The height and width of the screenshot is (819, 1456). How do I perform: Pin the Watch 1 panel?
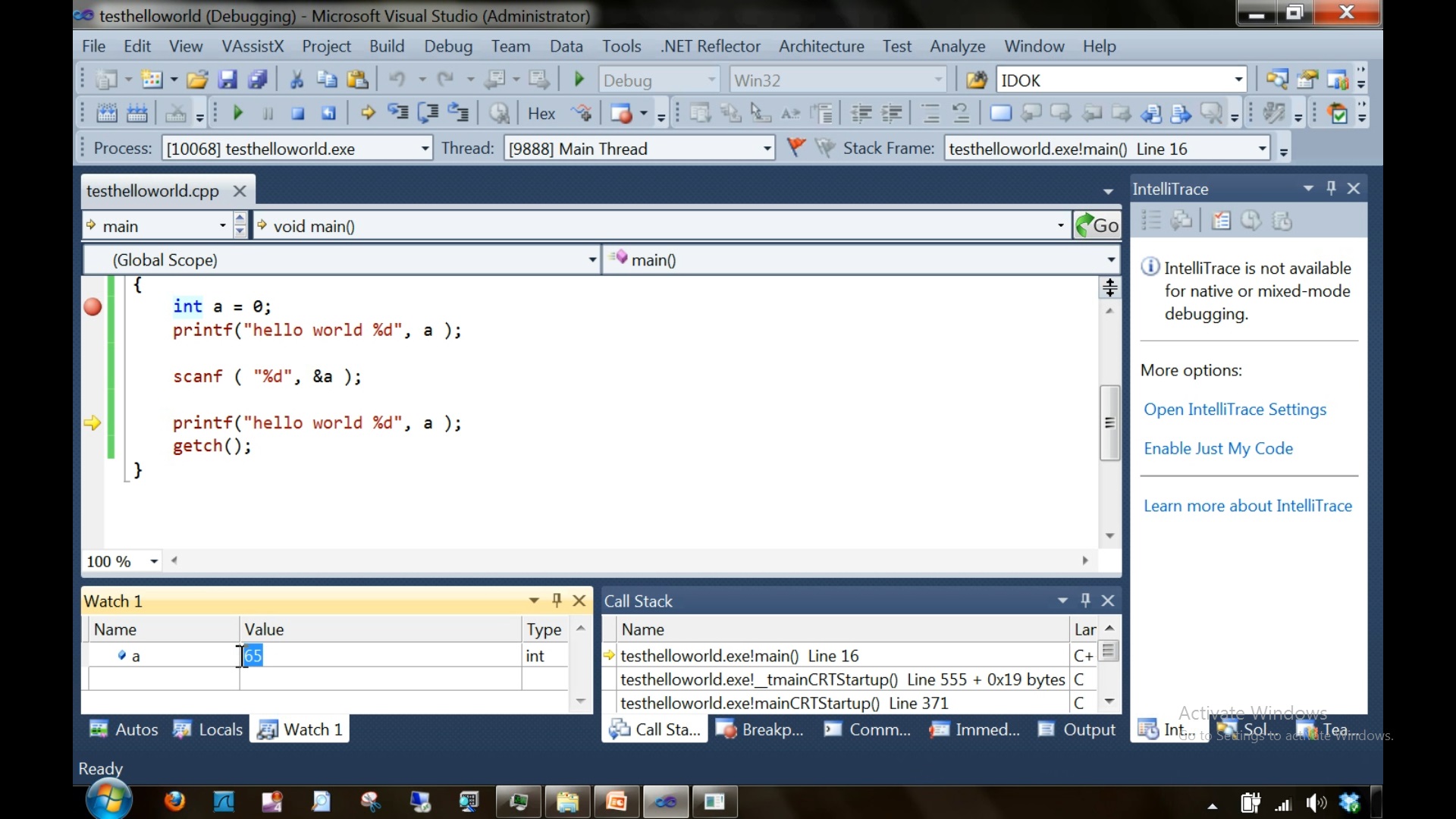click(x=557, y=601)
